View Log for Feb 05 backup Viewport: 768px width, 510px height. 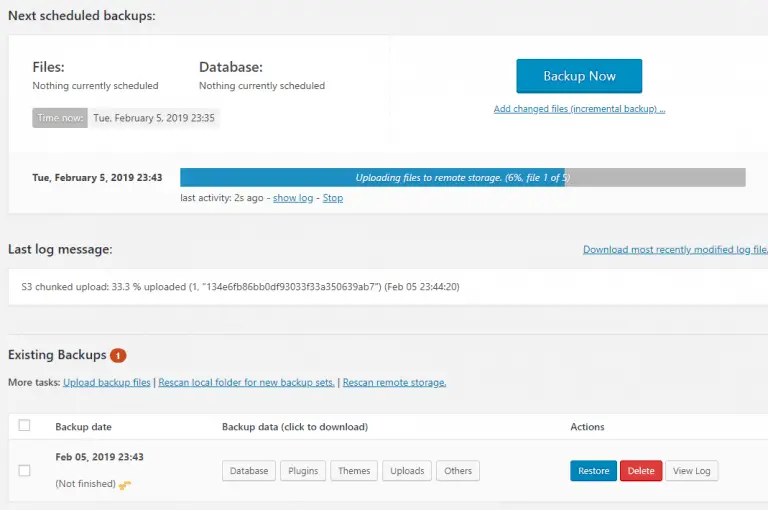coord(692,471)
